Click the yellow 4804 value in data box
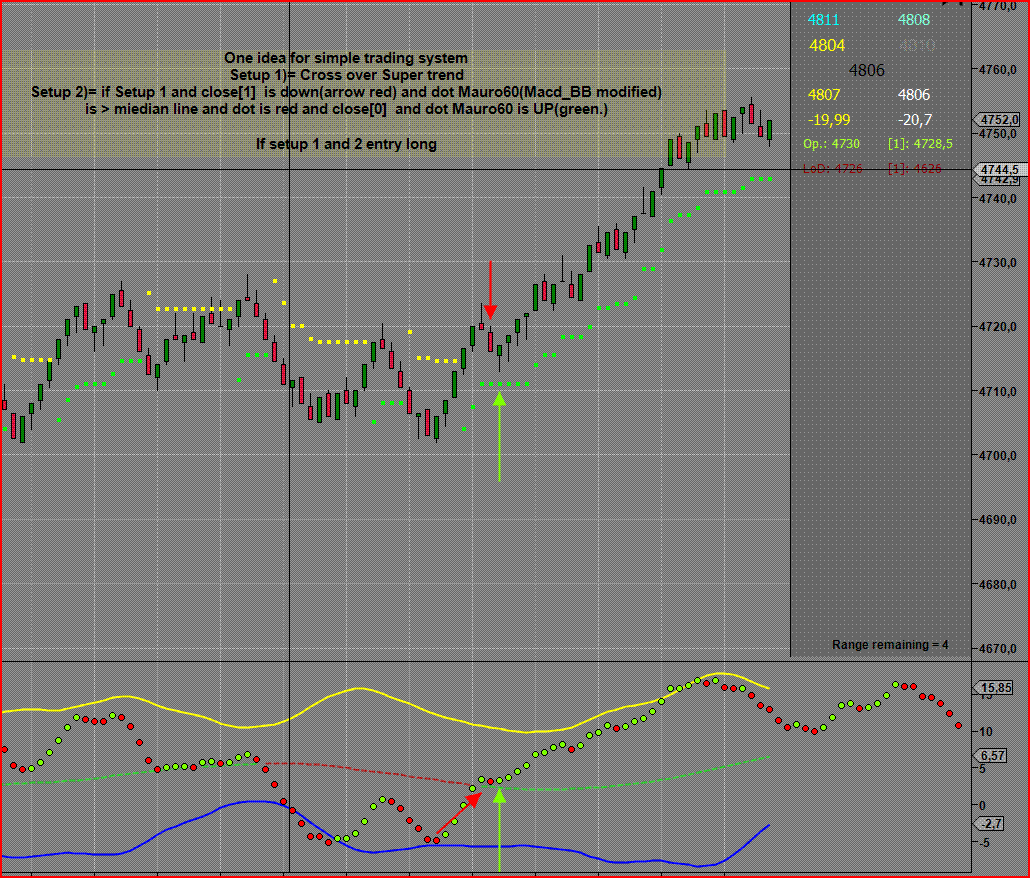Viewport: 1030px width, 878px height. pyautogui.click(x=827, y=45)
